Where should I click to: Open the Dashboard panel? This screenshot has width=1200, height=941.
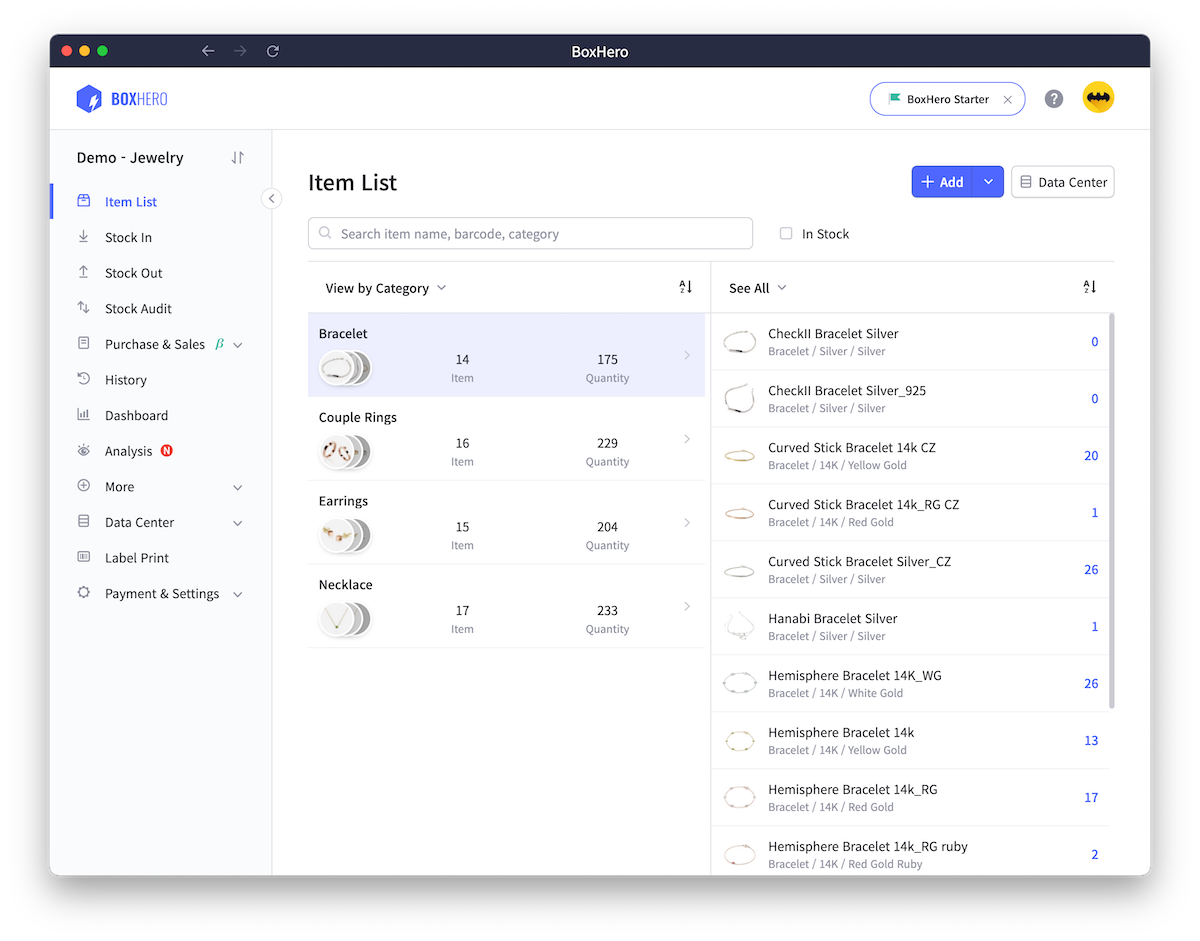(x=135, y=415)
